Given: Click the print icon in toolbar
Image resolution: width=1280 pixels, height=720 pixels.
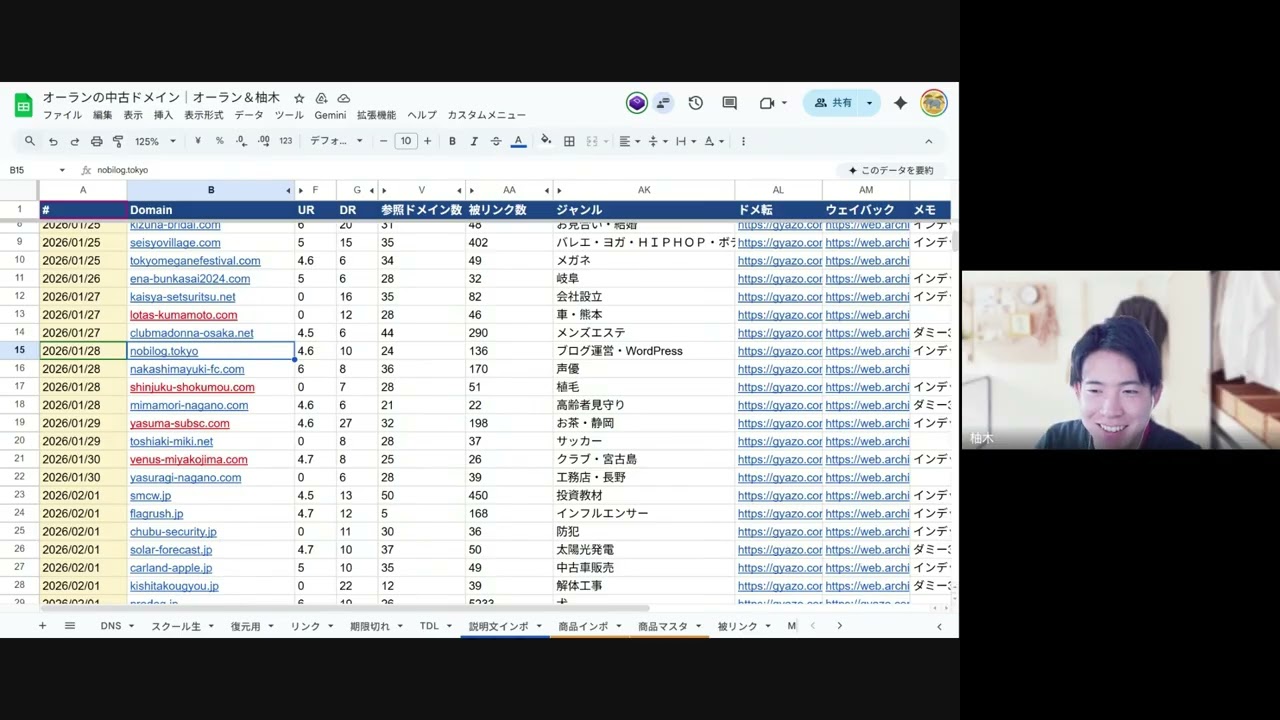Looking at the screenshot, I should point(96,141).
